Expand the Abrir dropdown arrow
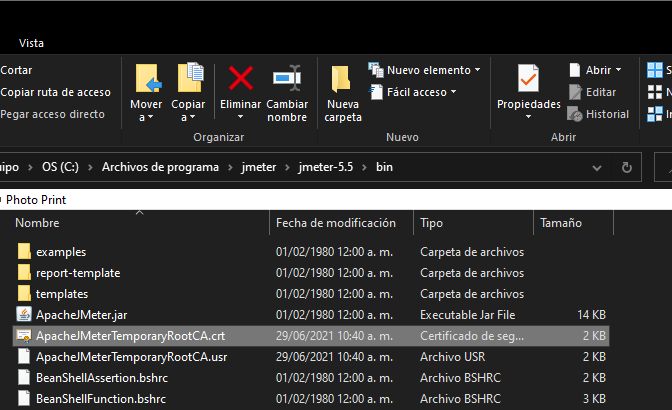Screen dimensions: 672x410 point(618,70)
